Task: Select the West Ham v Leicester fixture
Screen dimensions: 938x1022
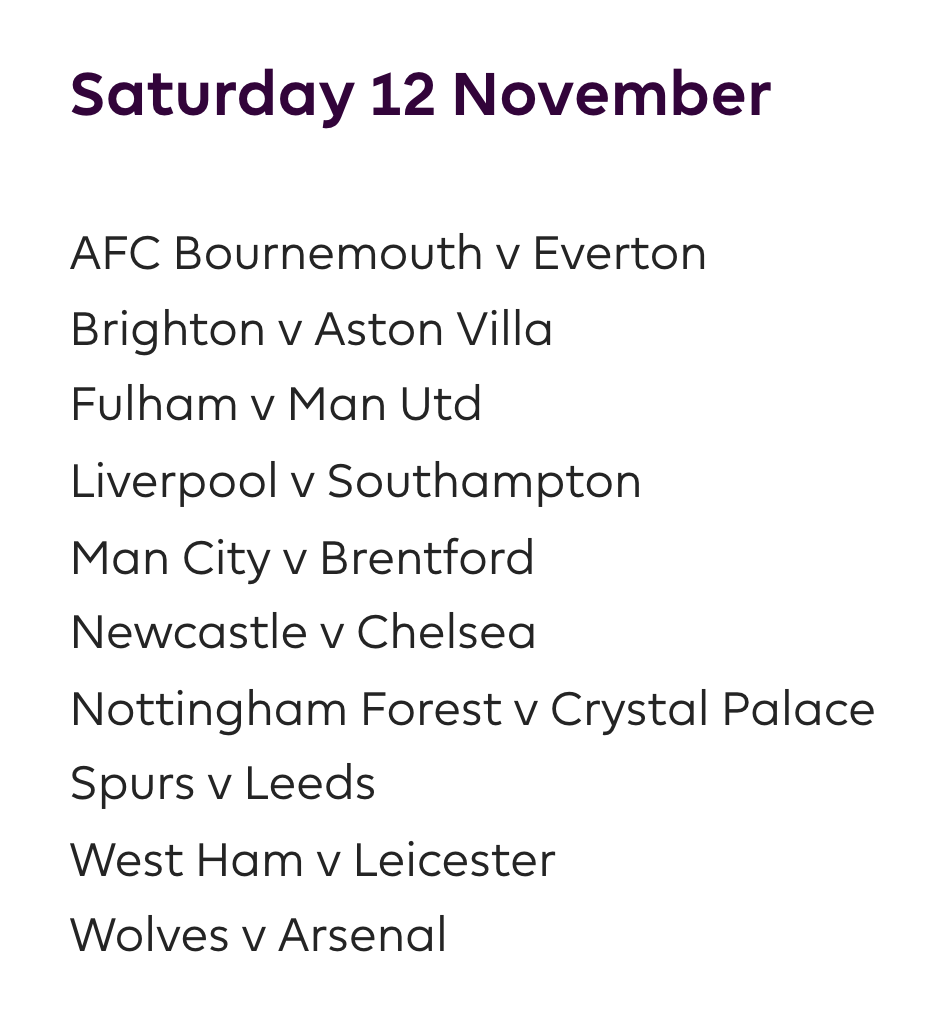Action: click(x=312, y=861)
